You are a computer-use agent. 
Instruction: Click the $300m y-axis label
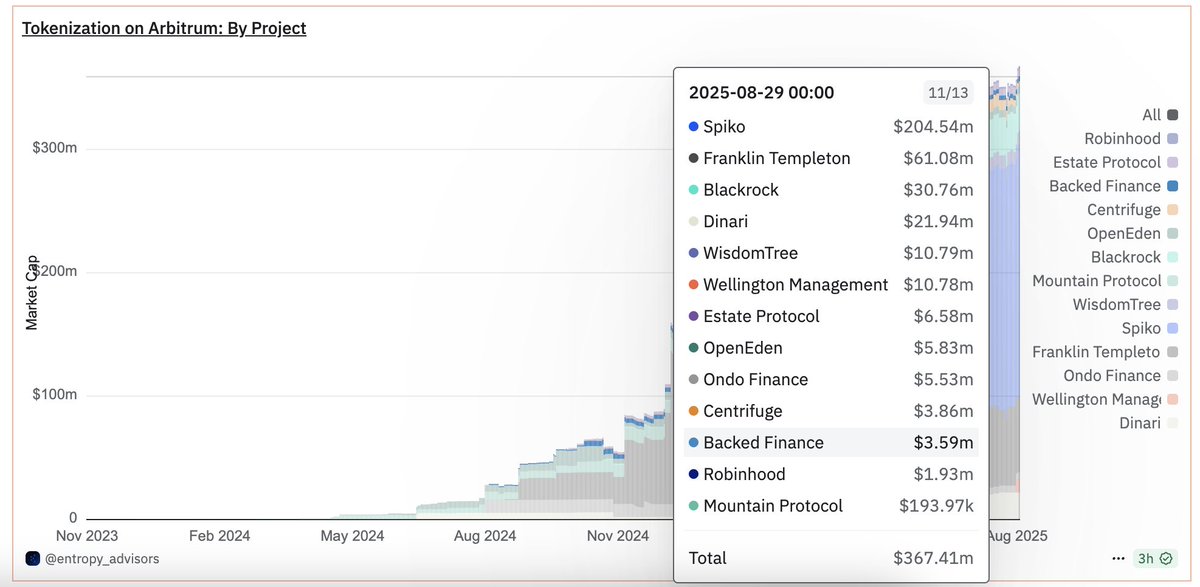pos(55,148)
